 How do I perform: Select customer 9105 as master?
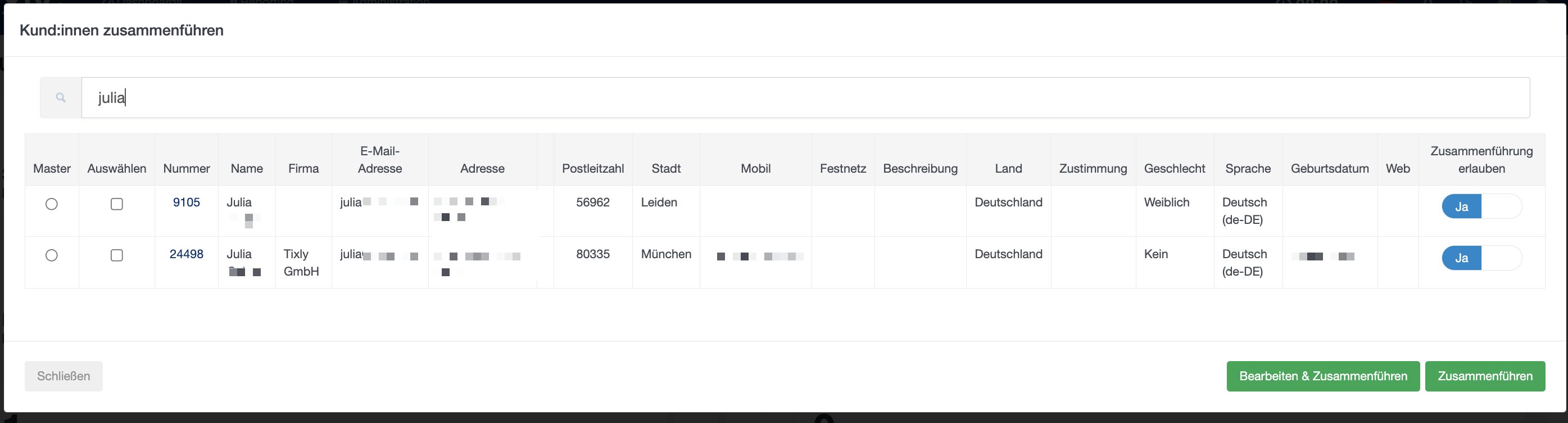52,204
